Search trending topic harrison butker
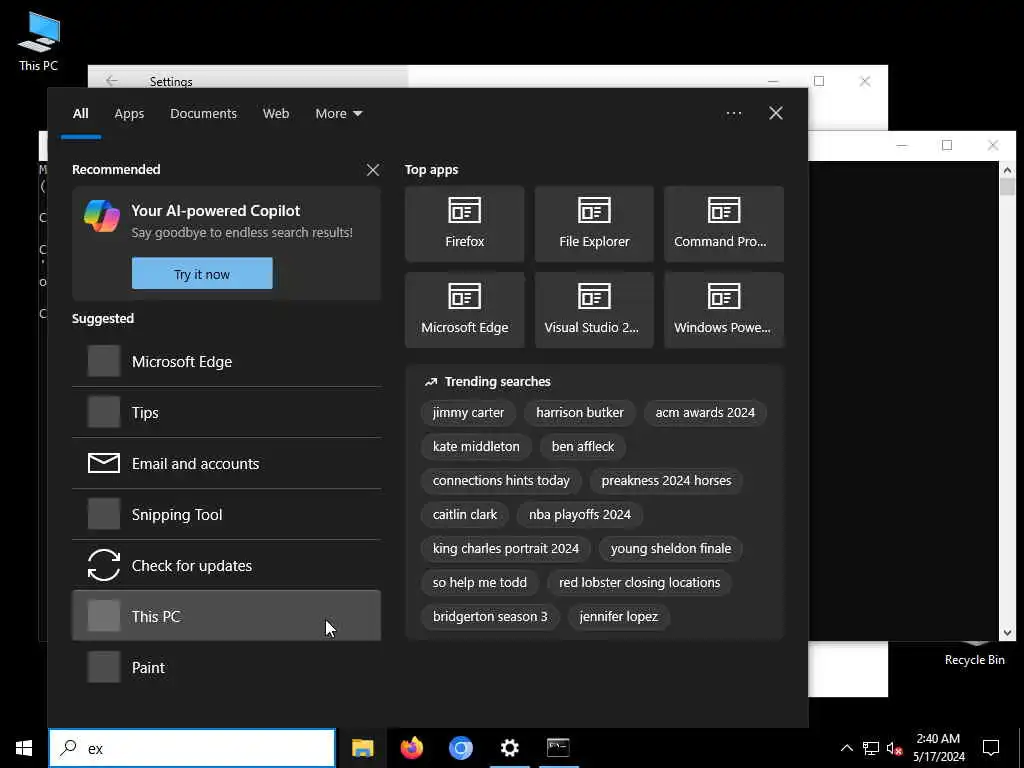Screen dimensions: 1024x768 [580, 413]
